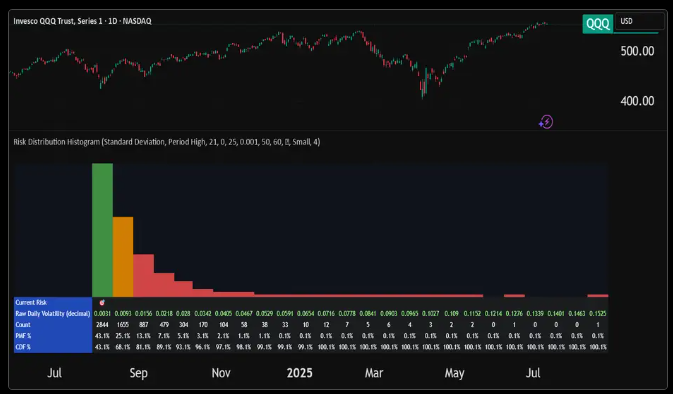The height and width of the screenshot is (394, 673).
Task: Select volatility value 0.0467
Action: [244, 314]
